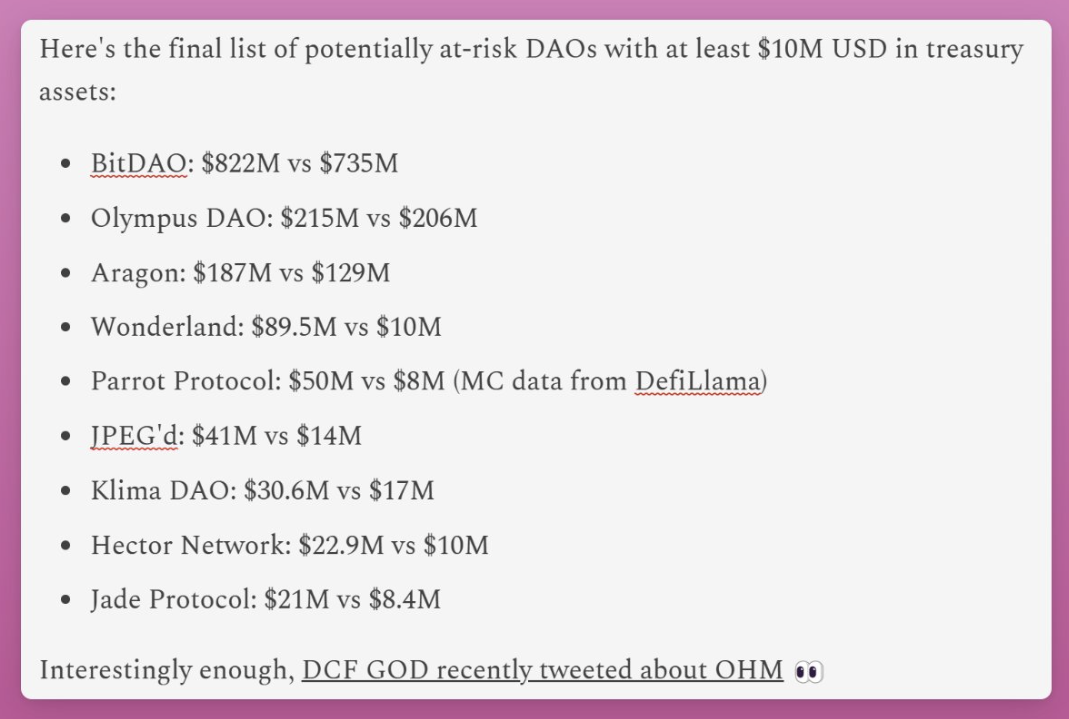Click the eyes emoji after OHM

(x=808, y=671)
